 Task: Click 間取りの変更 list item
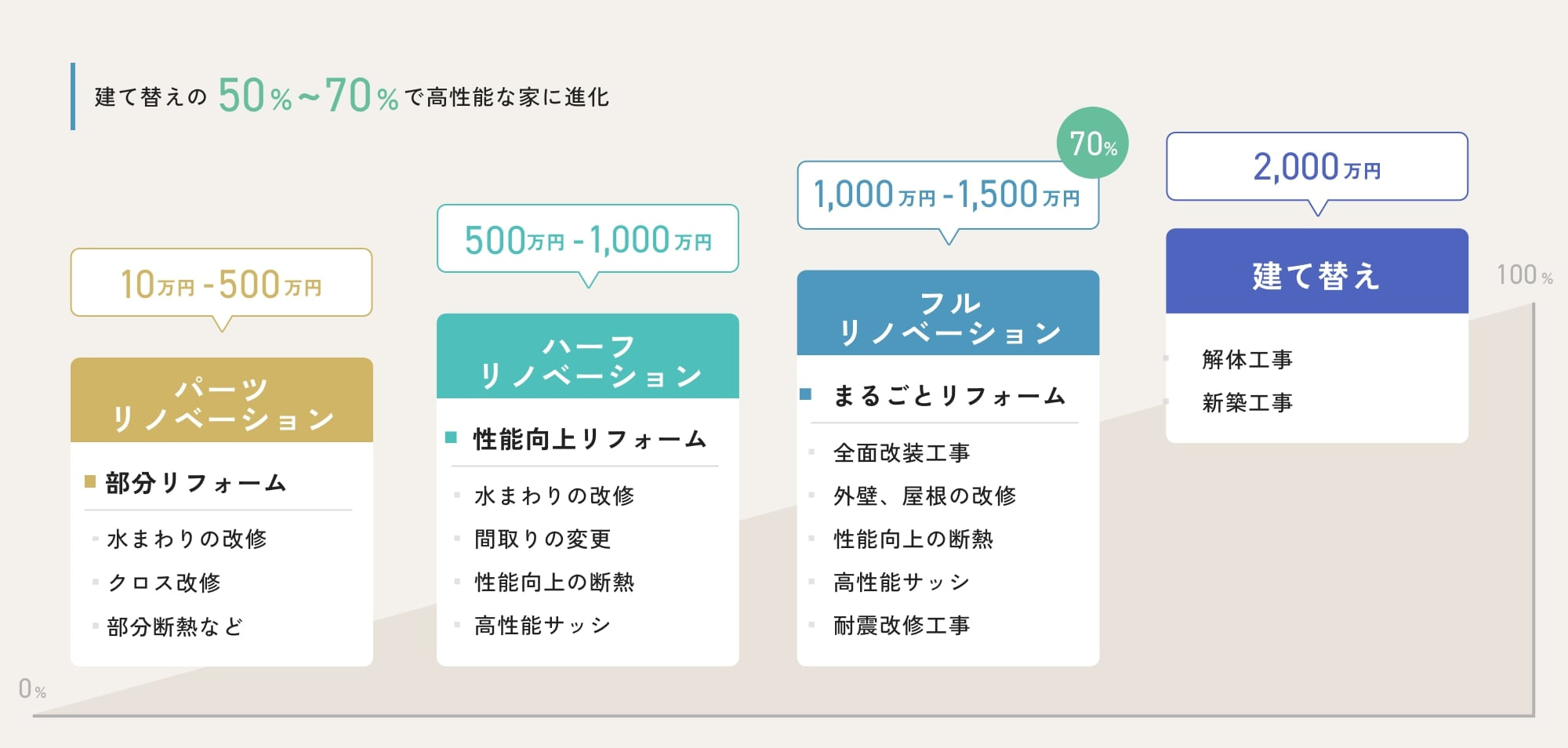543,539
